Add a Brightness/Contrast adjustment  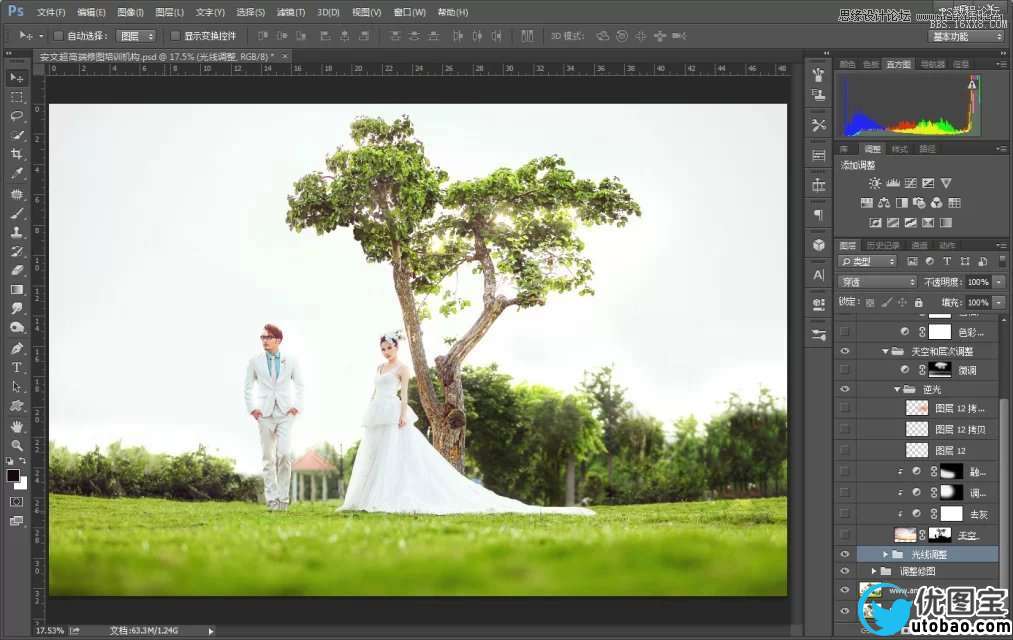875,183
